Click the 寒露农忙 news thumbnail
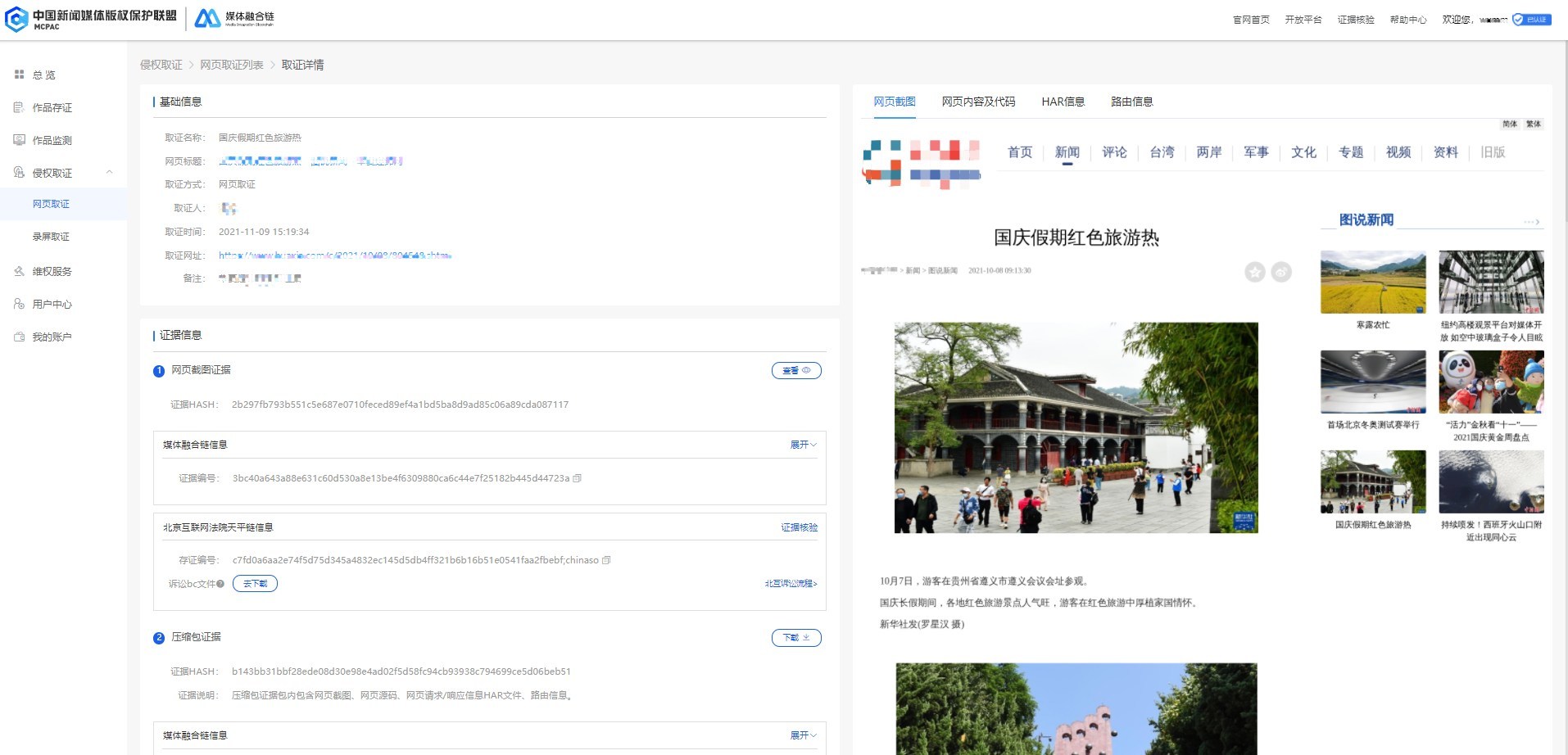Screen dimensions: 1568x755 1372,283
